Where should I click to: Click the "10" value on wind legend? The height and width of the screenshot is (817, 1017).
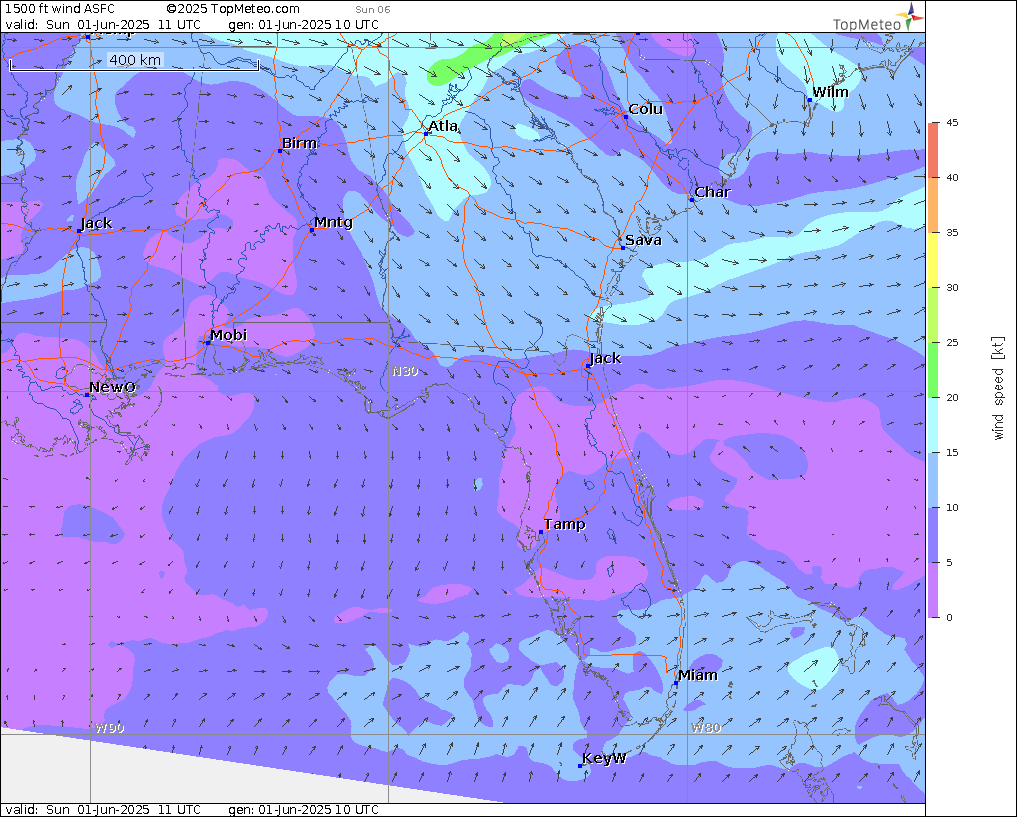pyautogui.click(x=952, y=508)
